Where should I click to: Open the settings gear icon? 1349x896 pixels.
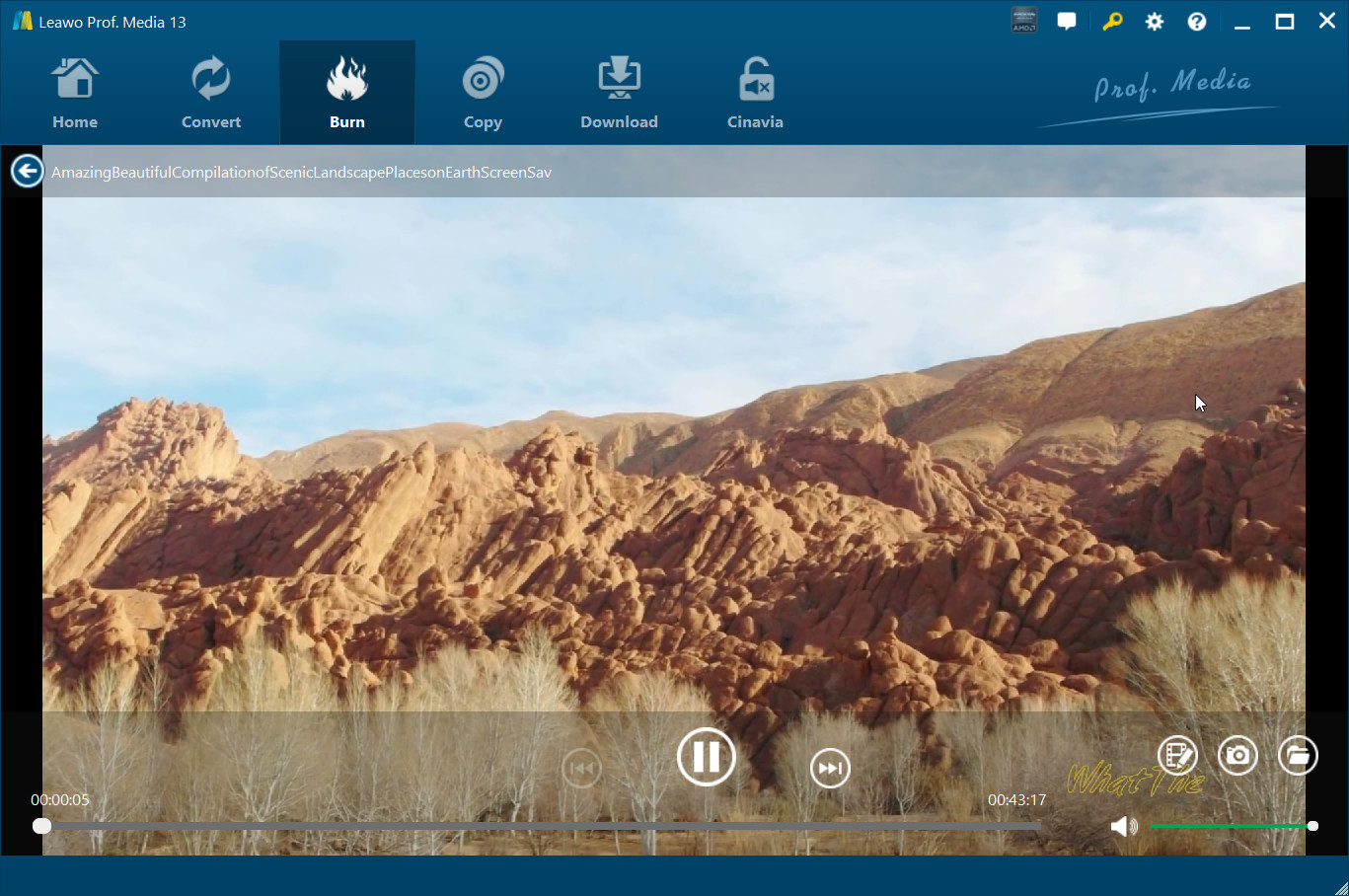coord(1155,22)
